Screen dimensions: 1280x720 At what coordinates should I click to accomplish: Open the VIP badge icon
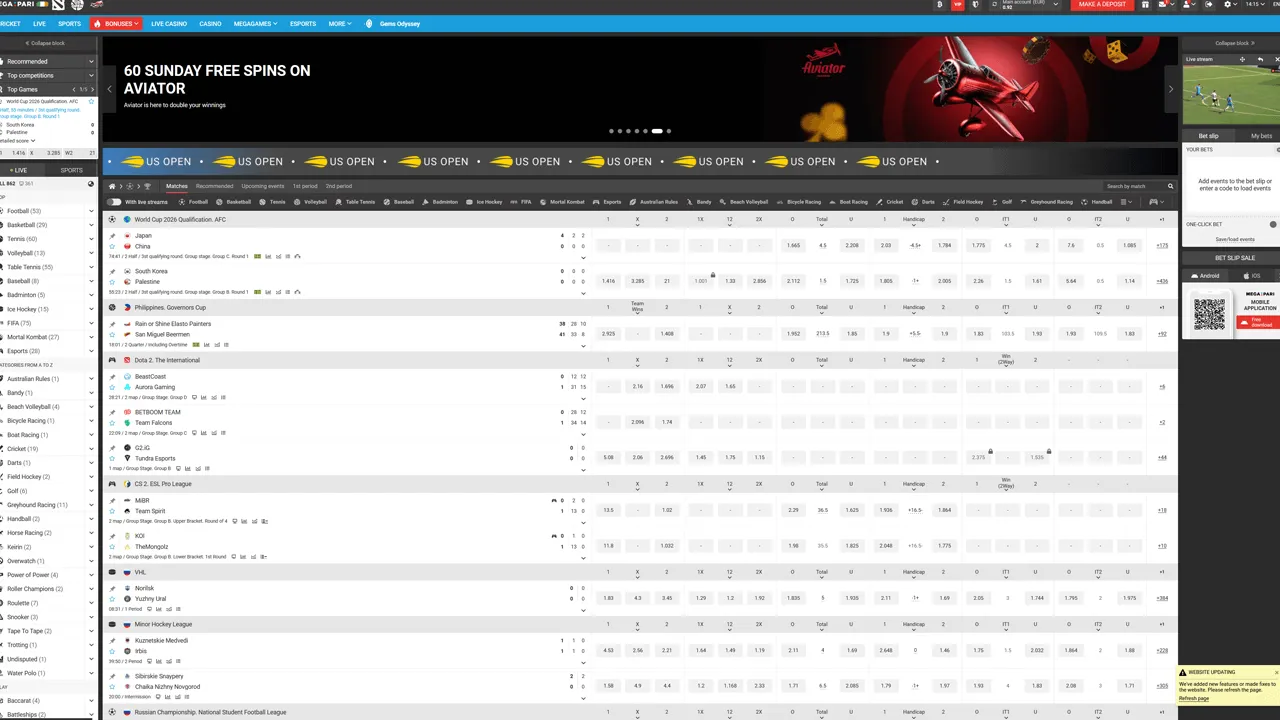pyautogui.click(x=958, y=5)
